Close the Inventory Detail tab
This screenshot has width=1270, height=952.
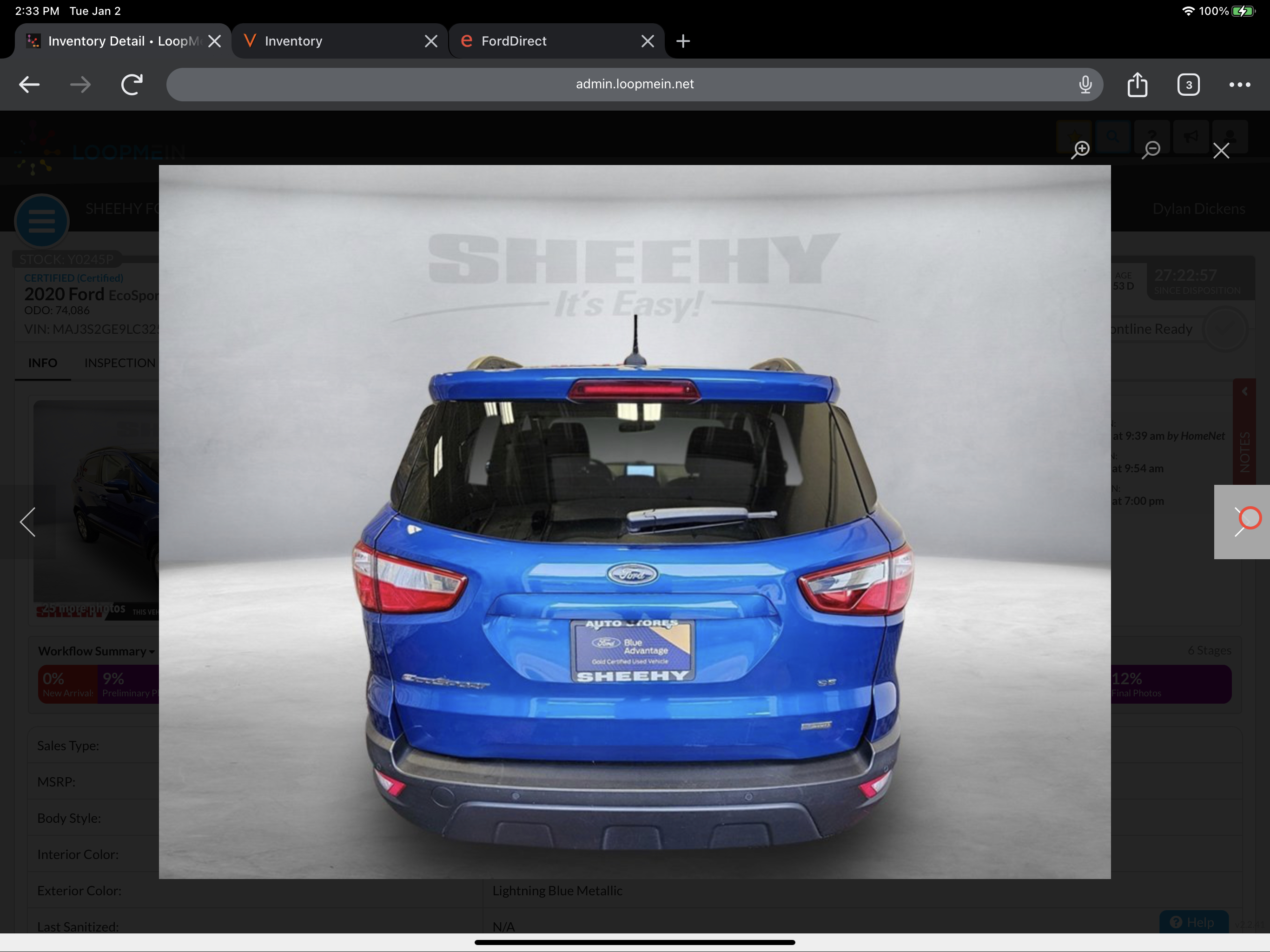coord(215,41)
